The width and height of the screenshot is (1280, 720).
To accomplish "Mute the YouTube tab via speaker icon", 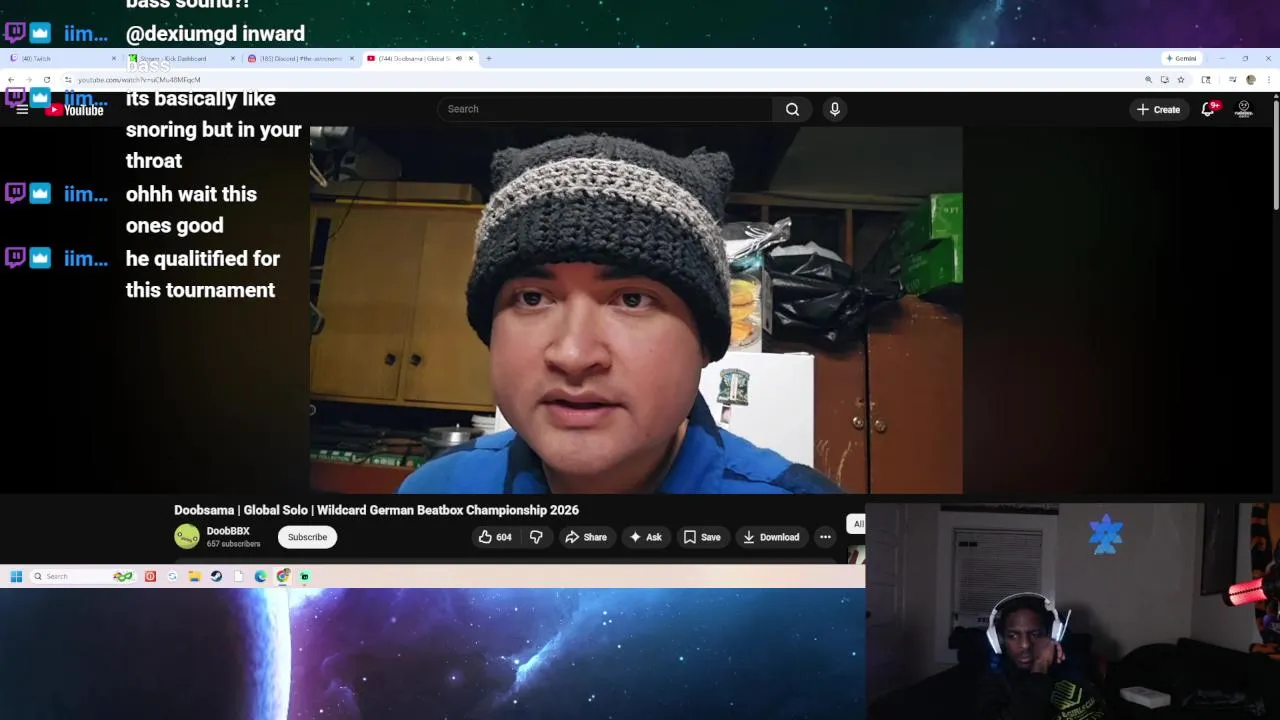I will click(x=459, y=58).
